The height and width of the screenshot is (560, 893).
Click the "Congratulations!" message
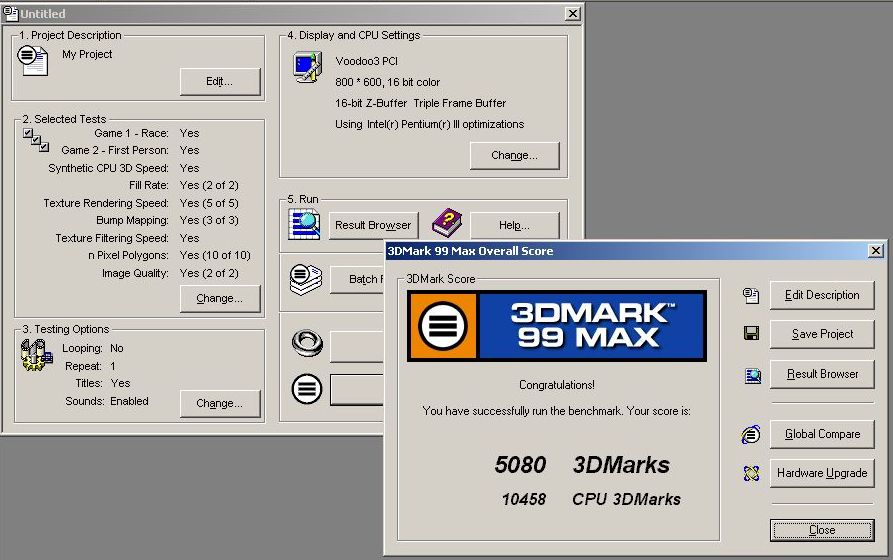pyautogui.click(x=556, y=385)
